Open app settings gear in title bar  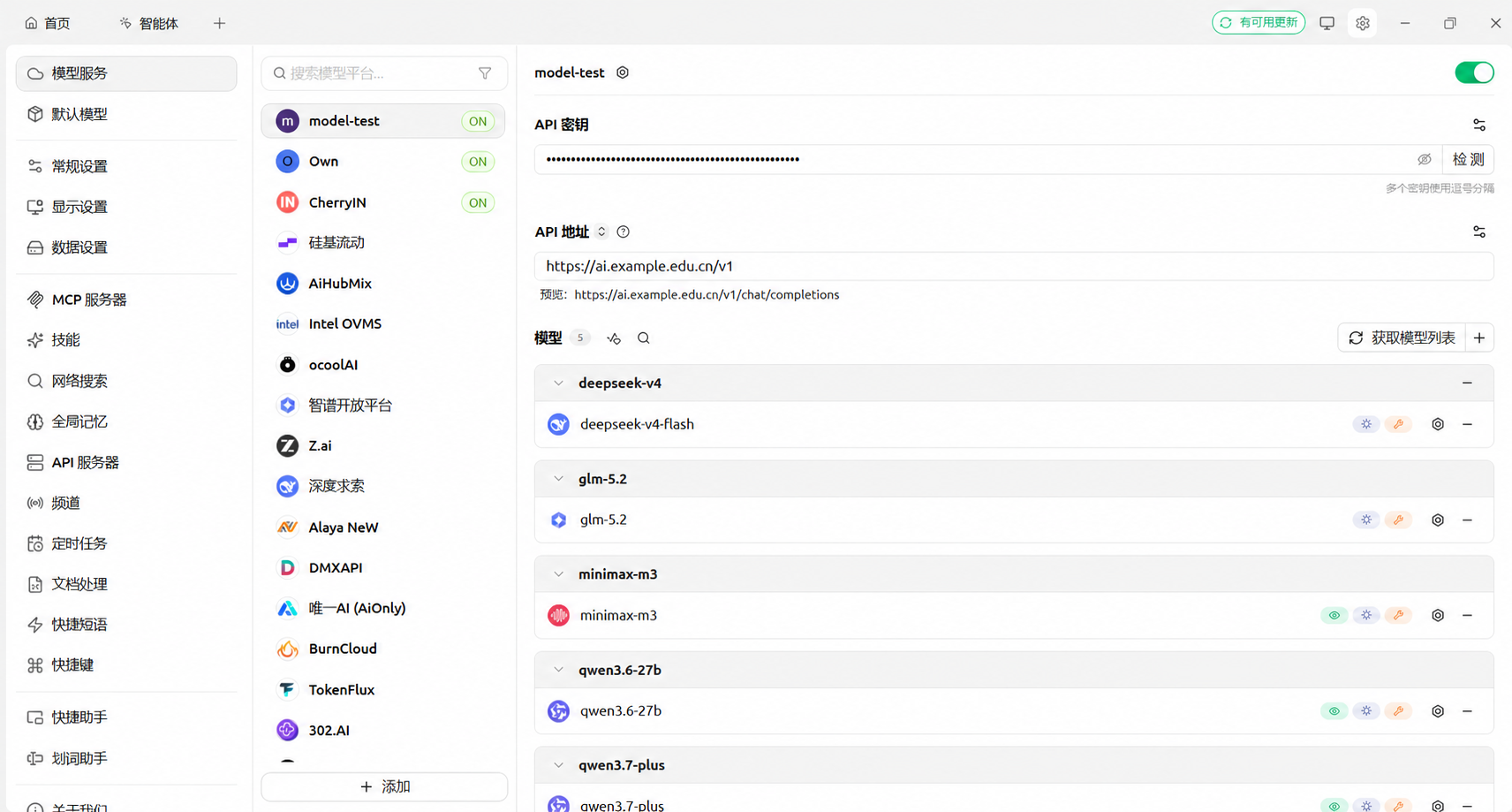pos(1363,23)
